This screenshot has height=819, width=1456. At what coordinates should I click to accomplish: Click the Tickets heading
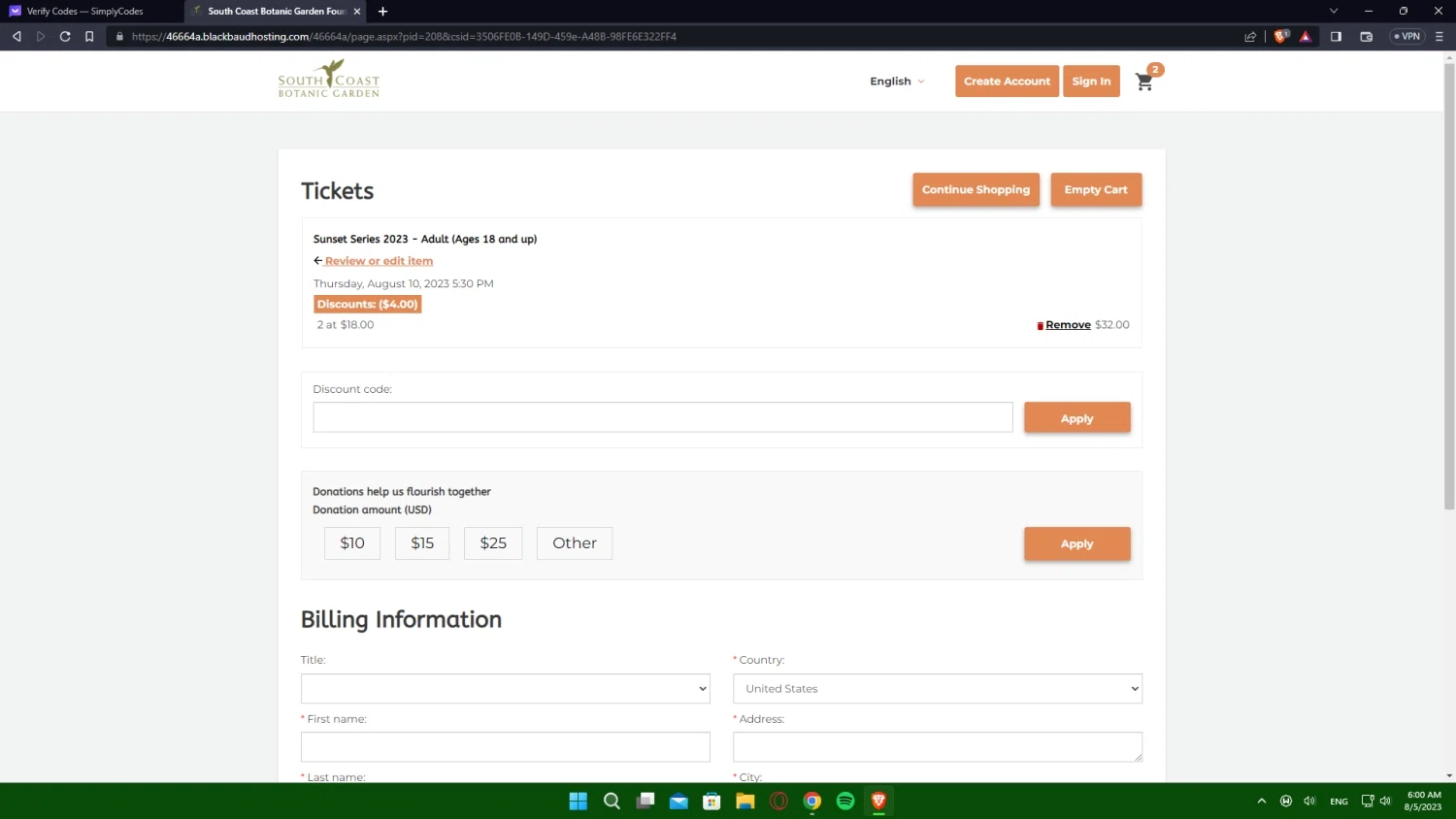(x=337, y=191)
